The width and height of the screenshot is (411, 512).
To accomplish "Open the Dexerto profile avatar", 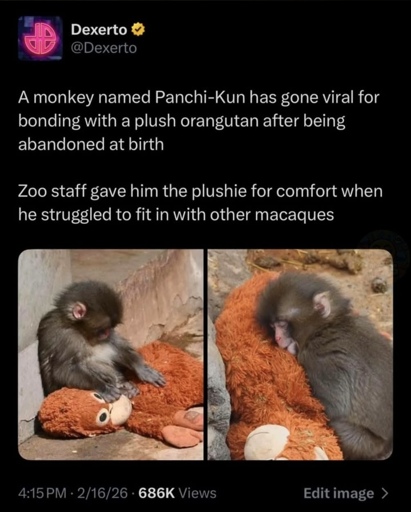I will pos(40,38).
